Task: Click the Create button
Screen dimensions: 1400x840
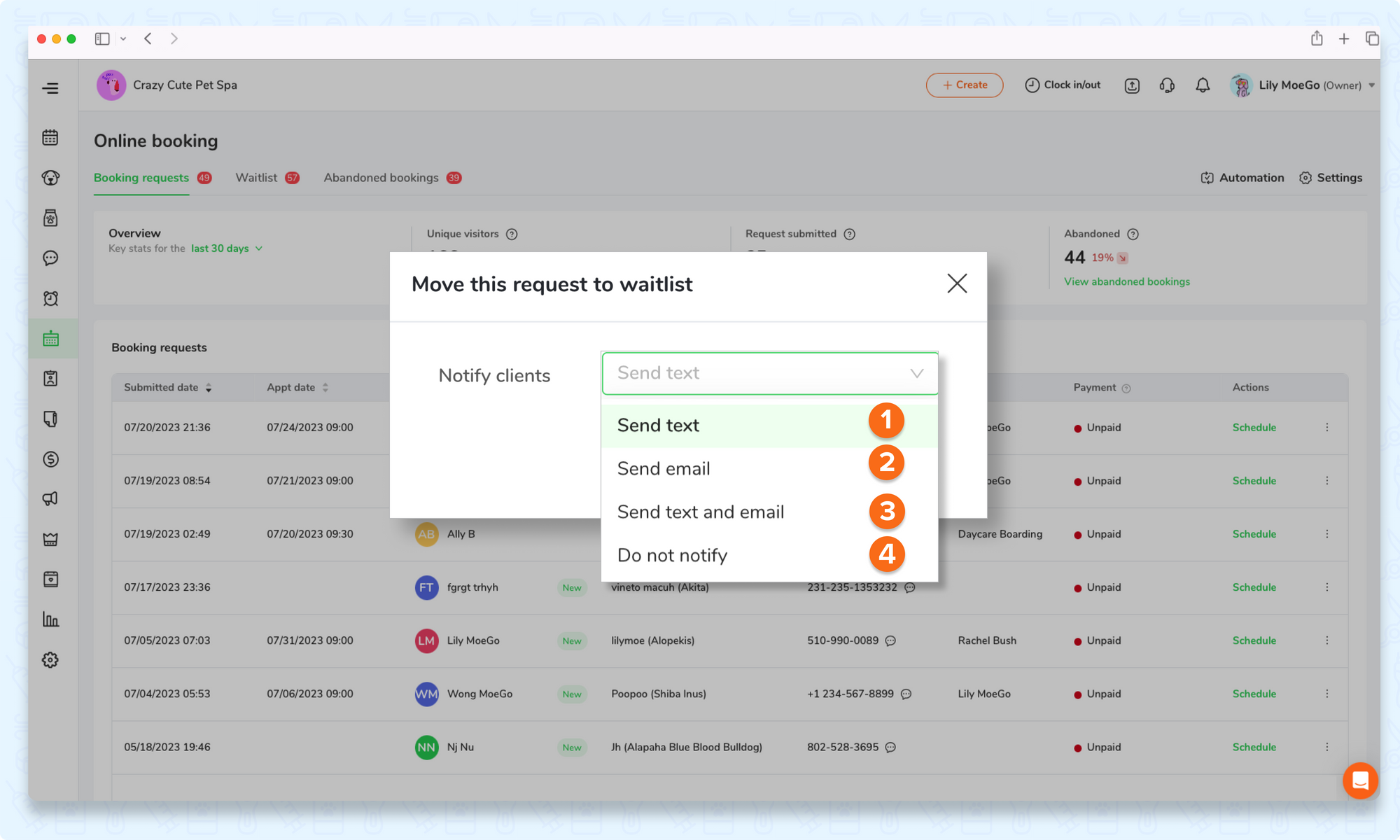Action: point(964,85)
